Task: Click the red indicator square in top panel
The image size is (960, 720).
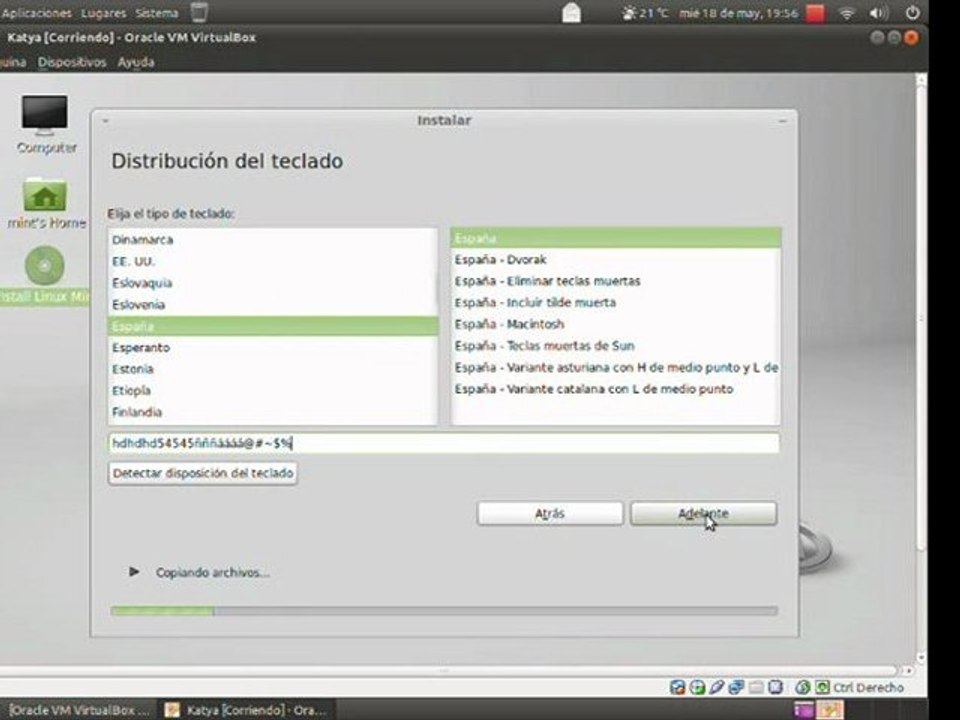Action: pos(815,13)
